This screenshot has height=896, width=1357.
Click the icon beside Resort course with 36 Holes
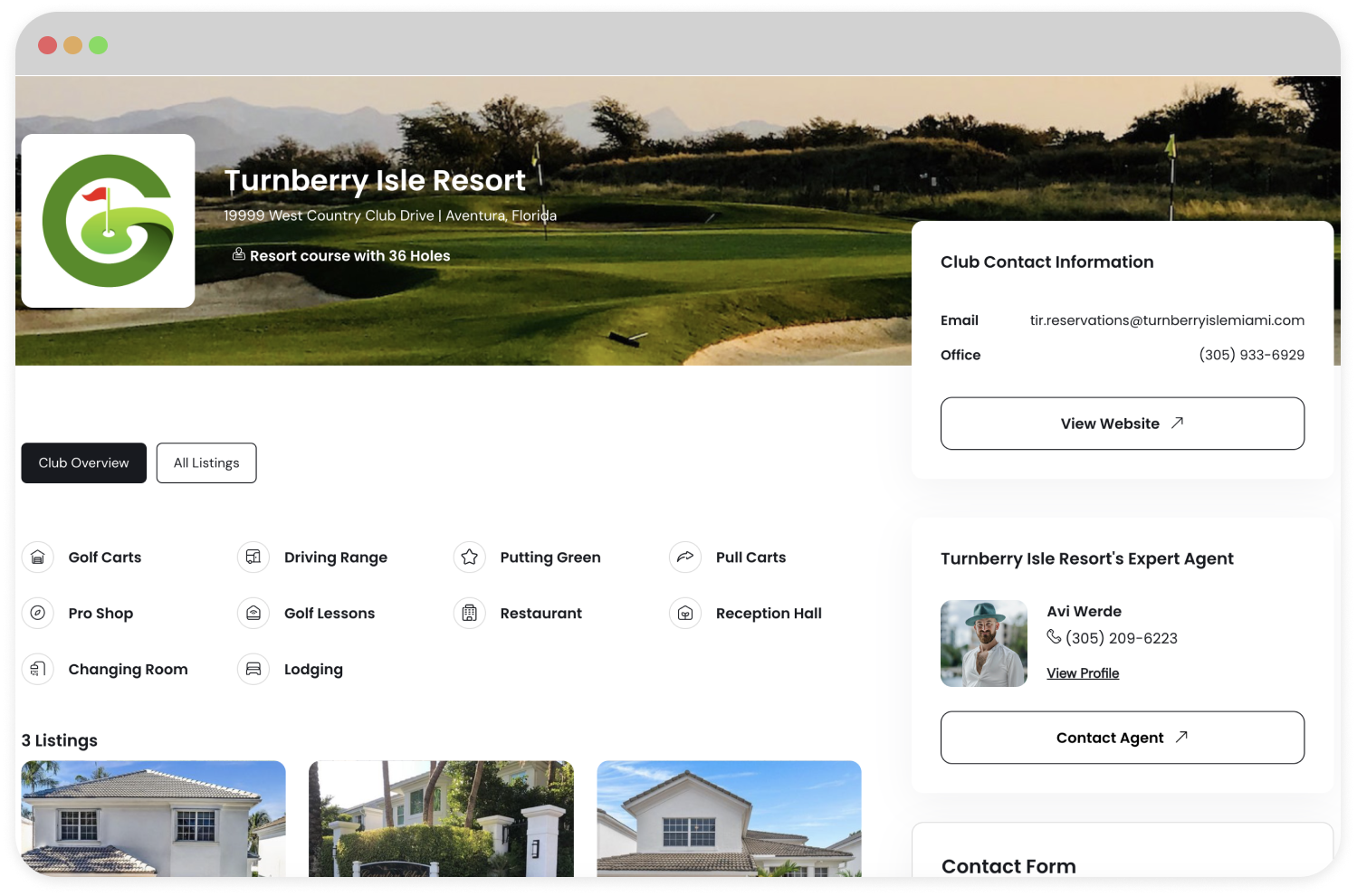239,254
